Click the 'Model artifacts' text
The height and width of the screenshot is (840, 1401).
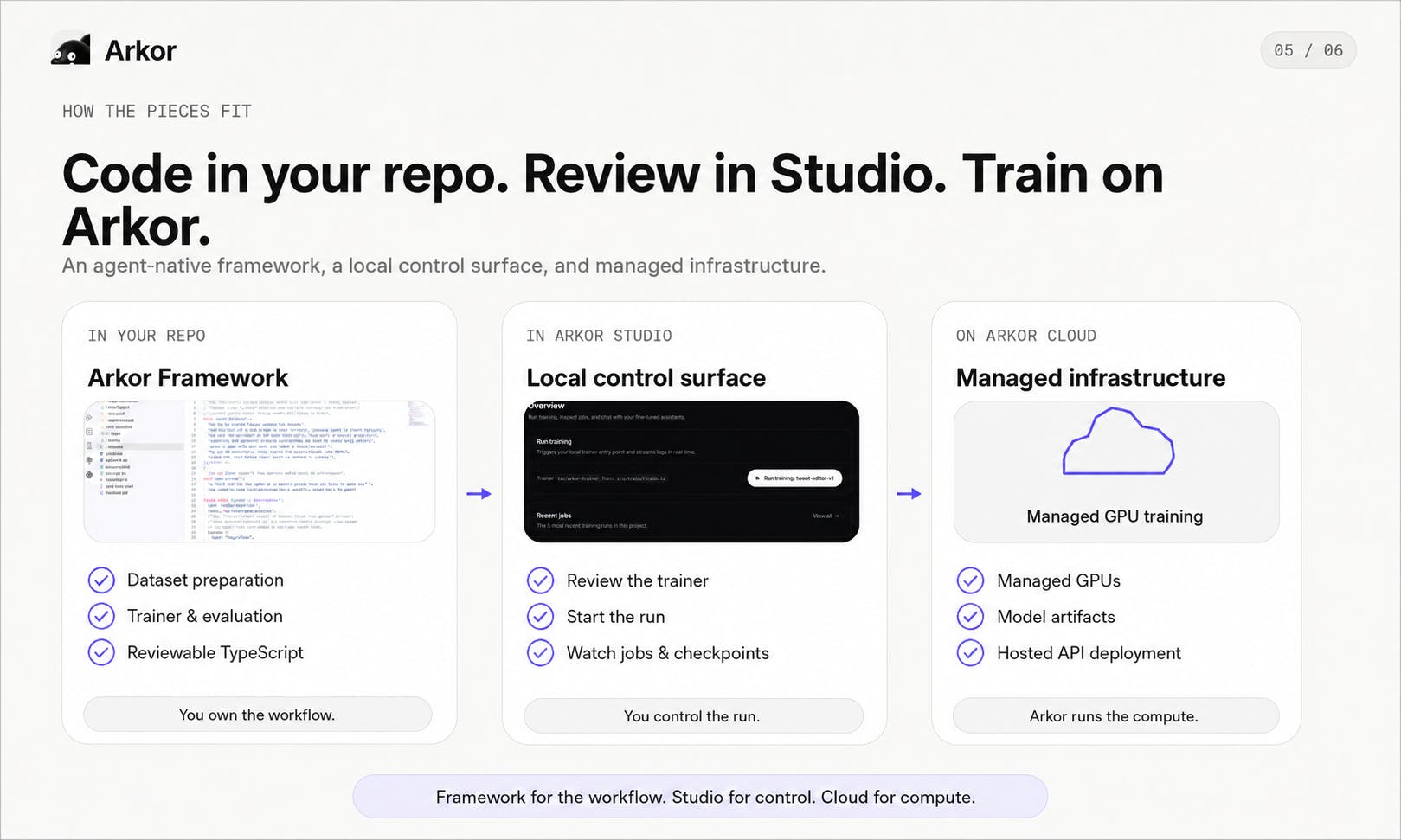[x=1056, y=617]
